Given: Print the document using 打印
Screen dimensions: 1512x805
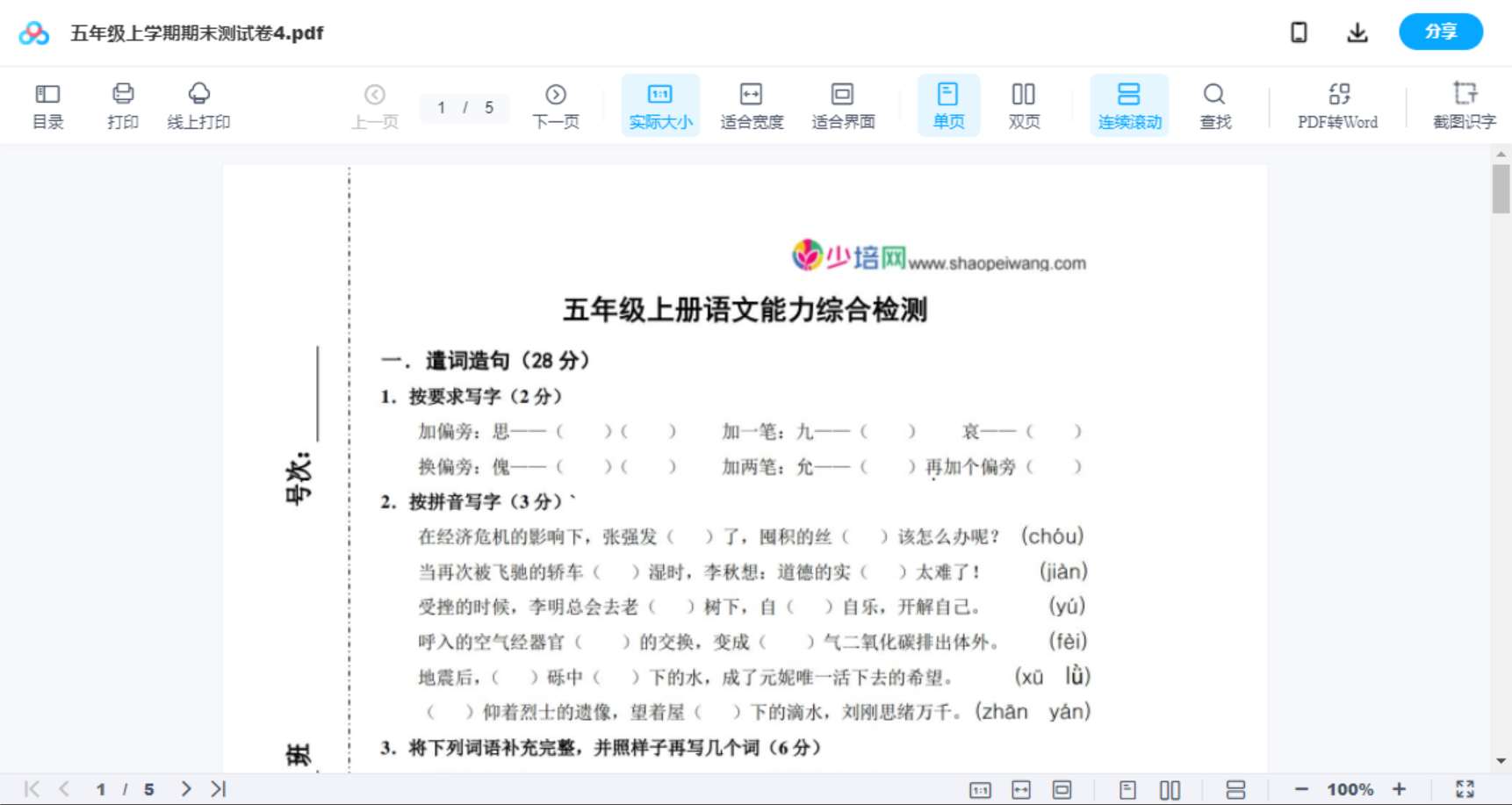Looking at the screenshot, I should coord(122,104).
